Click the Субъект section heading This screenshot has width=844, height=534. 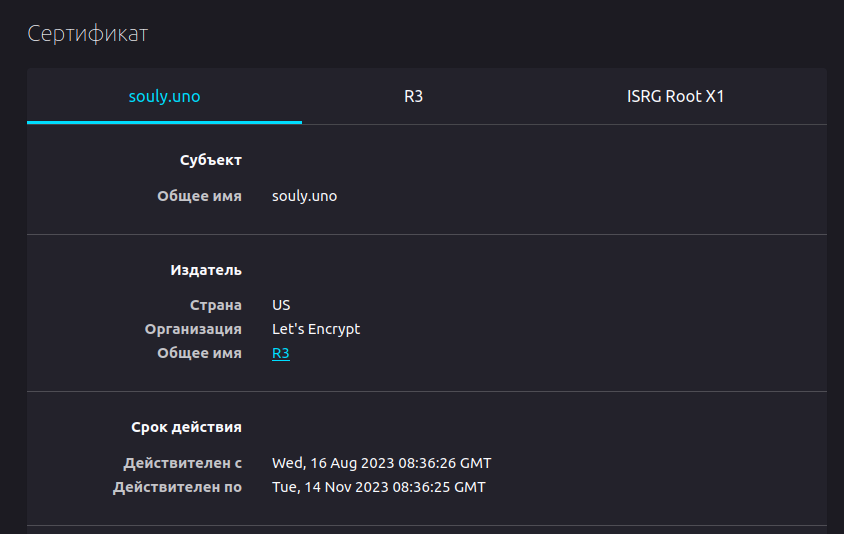211,160
